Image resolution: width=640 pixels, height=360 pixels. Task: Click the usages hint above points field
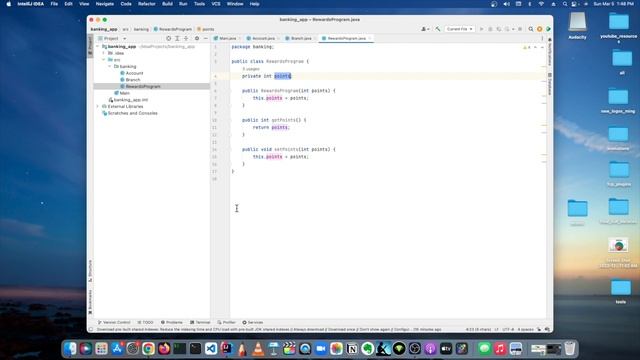[251, 69]
